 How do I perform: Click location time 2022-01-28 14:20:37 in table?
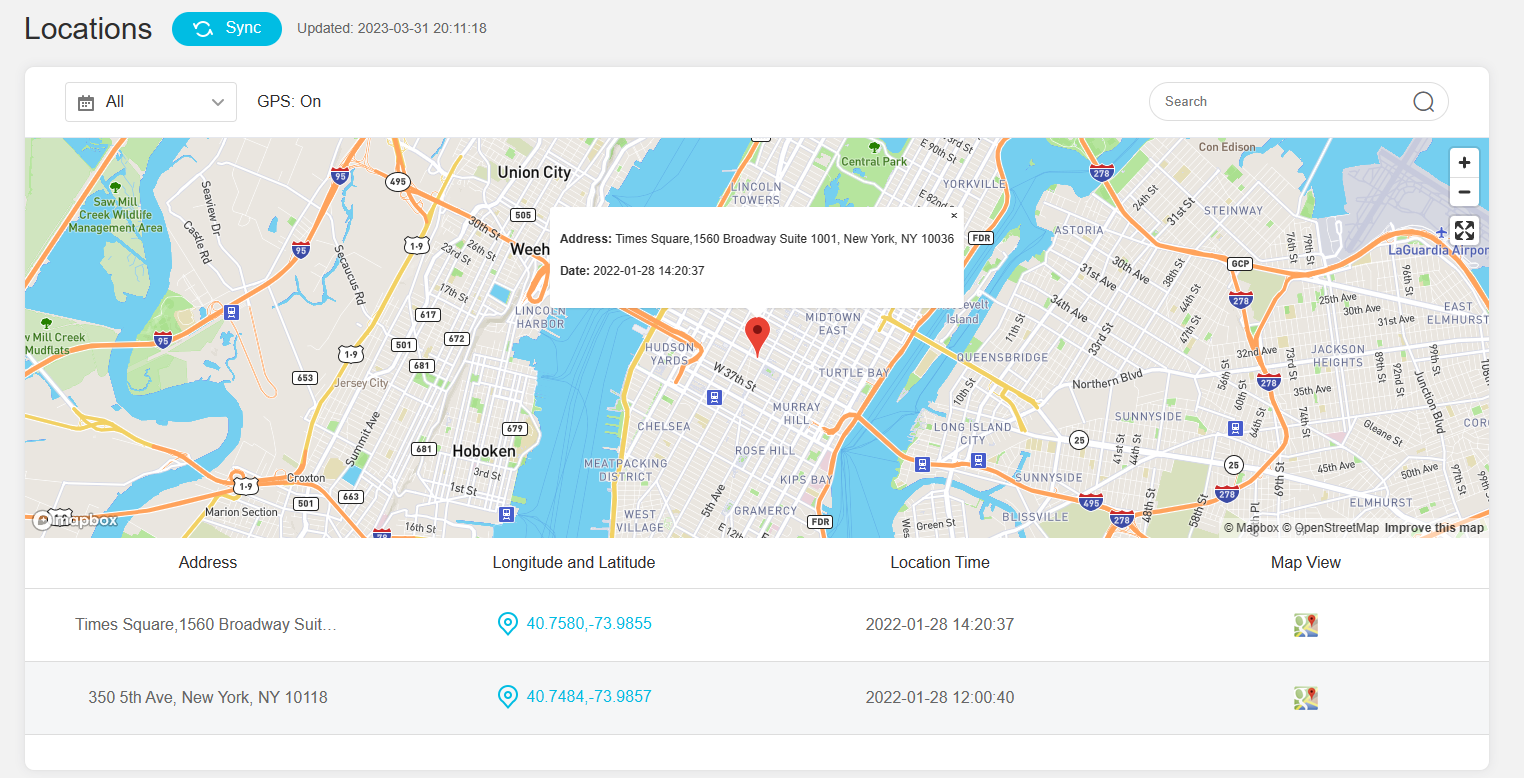tap(940, 625)
